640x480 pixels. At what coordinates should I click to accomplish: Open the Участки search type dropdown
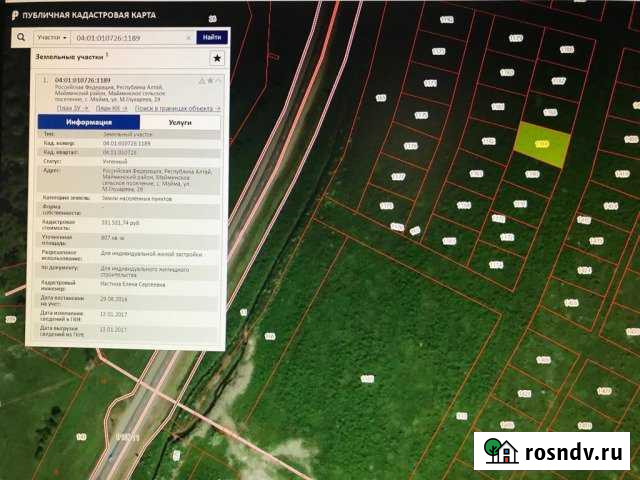tap(51, 37)
